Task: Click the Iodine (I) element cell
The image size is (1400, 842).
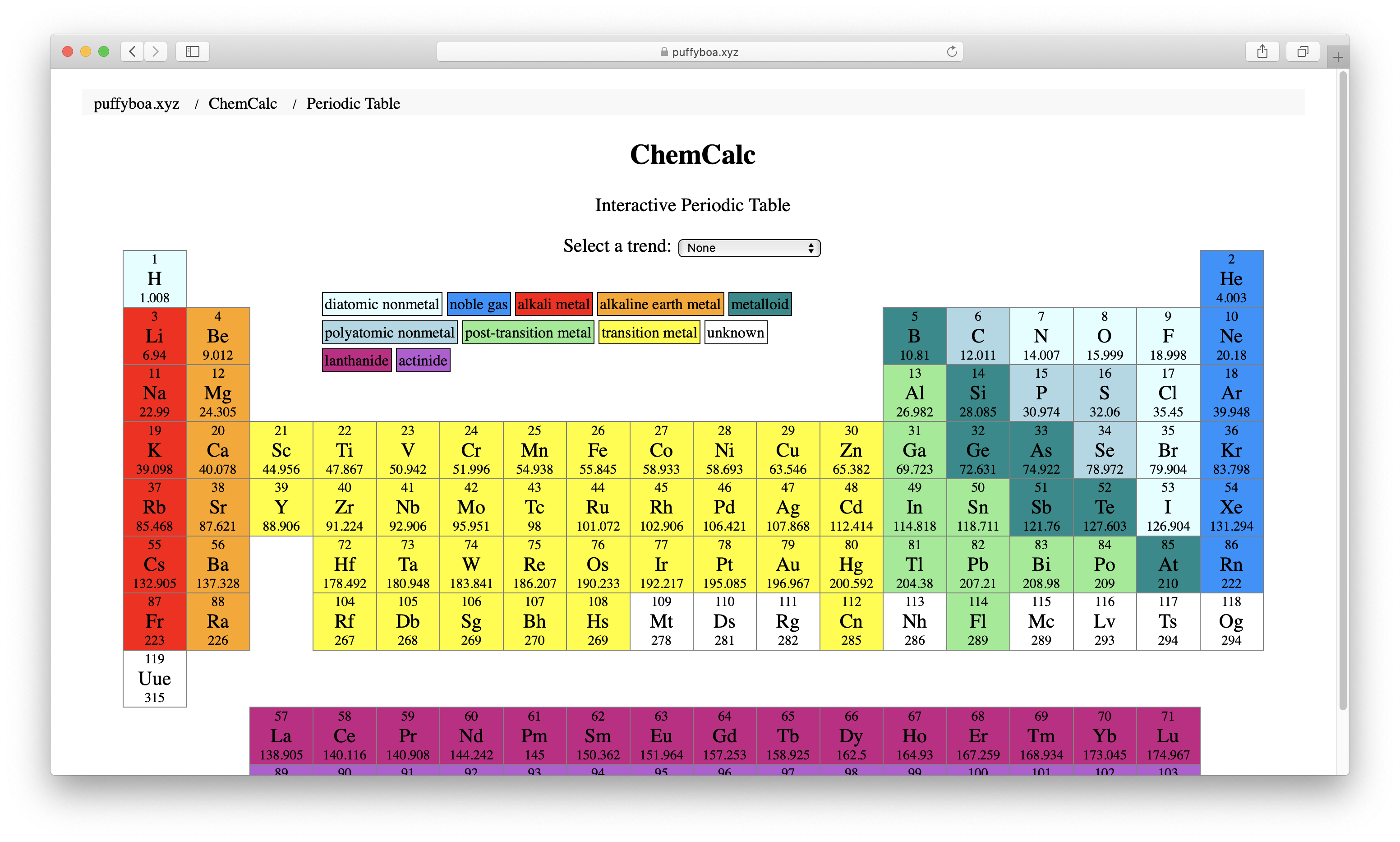Action: (1168, 507)
